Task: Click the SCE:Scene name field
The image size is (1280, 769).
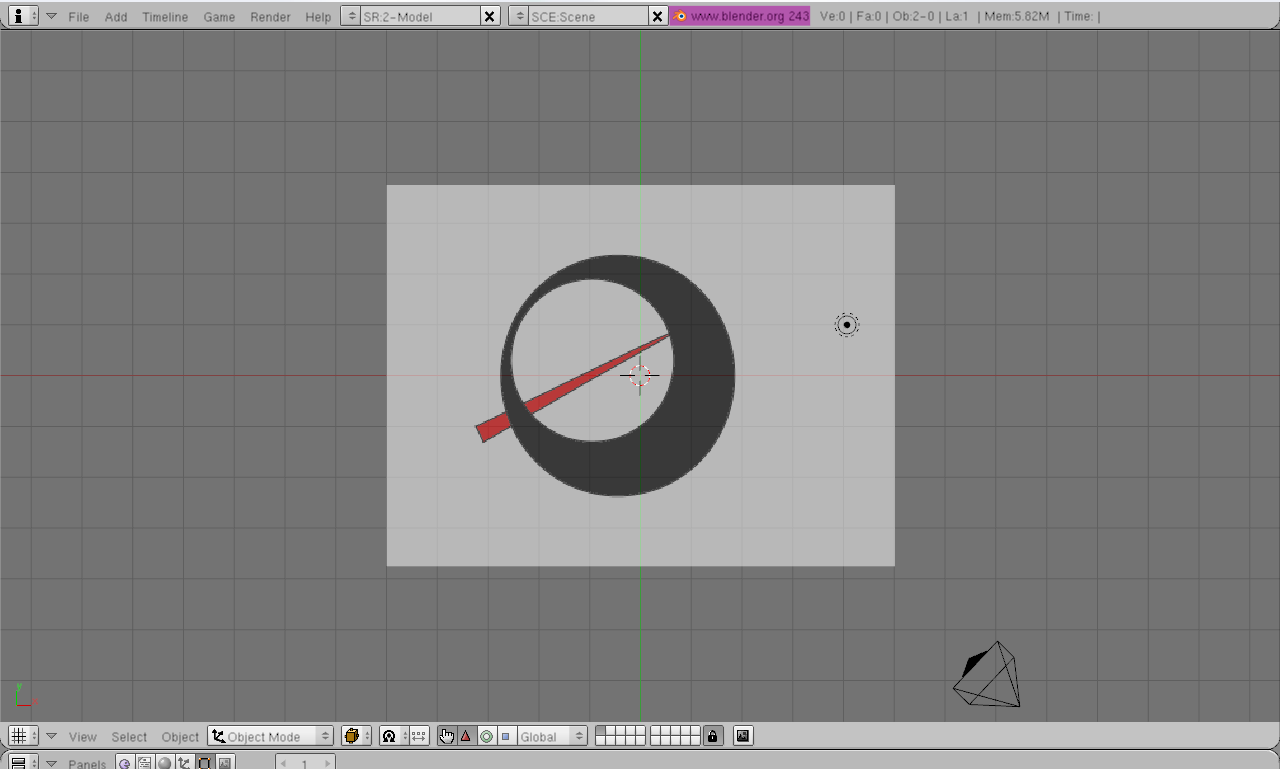Action: point(586,16)
